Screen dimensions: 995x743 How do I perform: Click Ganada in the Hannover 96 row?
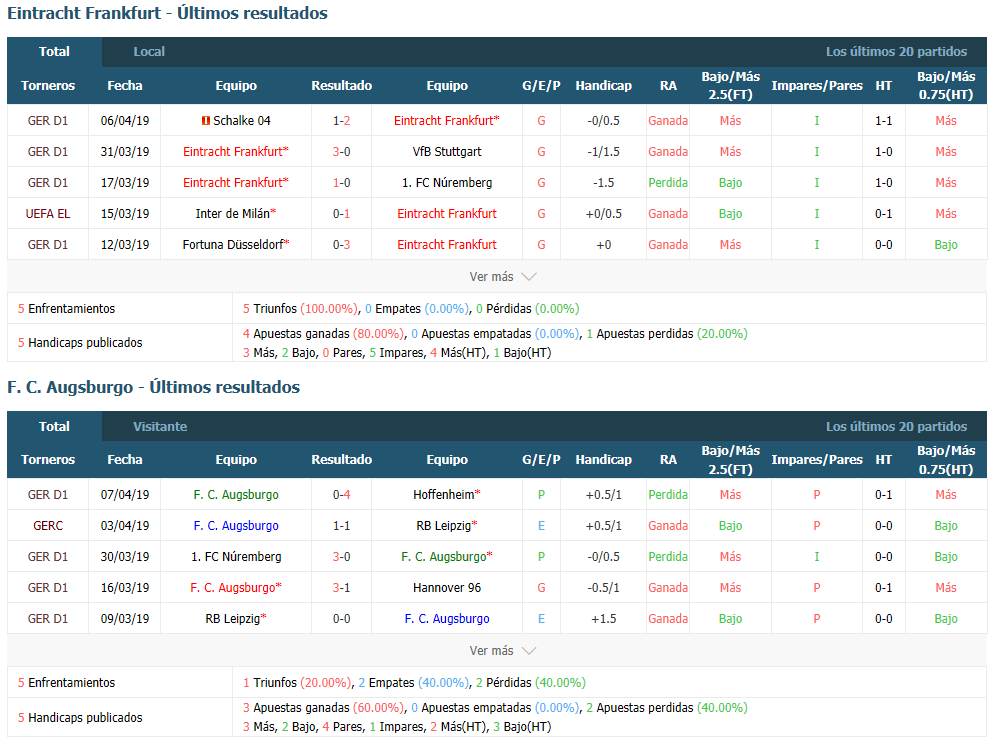pyautogui.click(x=668, y=588)
